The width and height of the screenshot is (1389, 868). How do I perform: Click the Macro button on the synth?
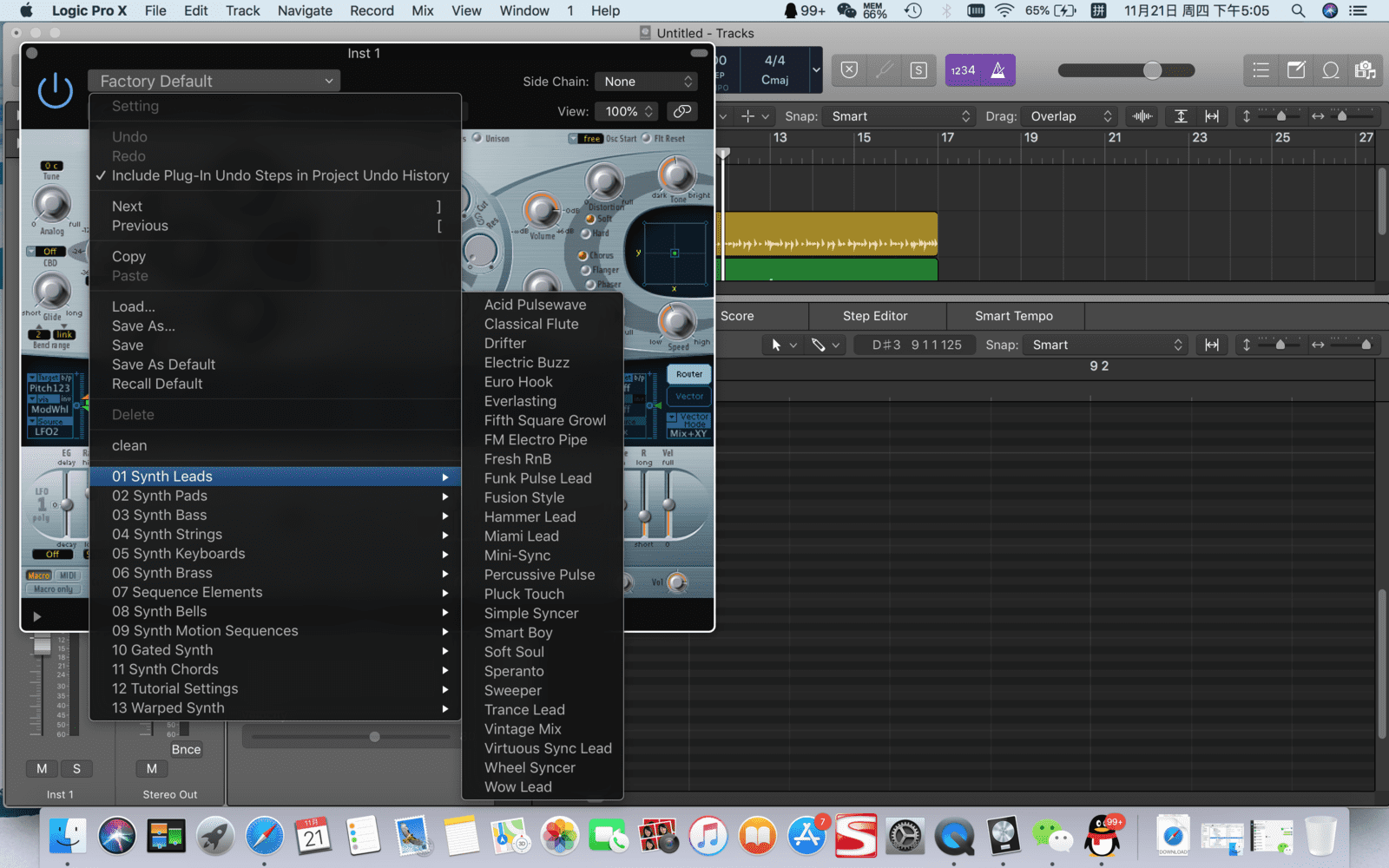point(39,575)
